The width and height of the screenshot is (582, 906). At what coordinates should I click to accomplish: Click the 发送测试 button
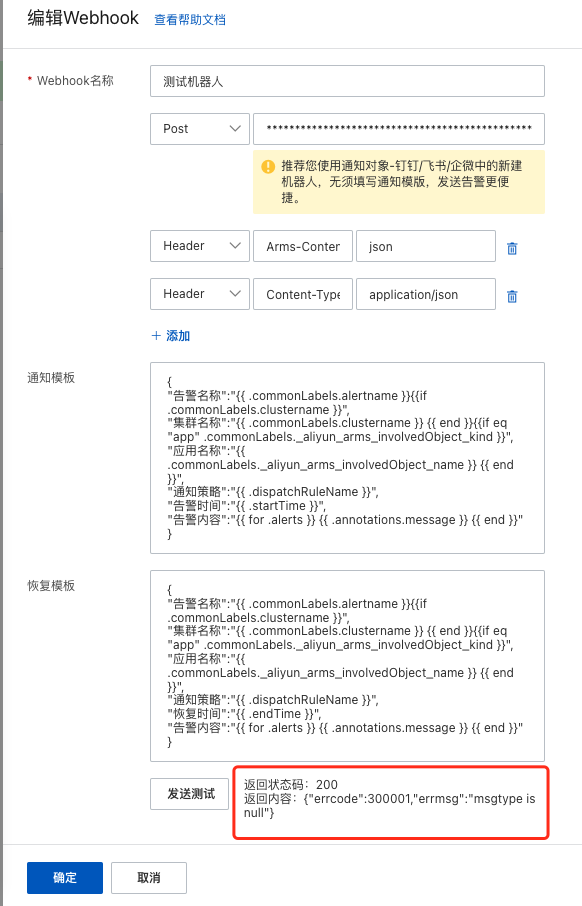click(x=190, y=794)
